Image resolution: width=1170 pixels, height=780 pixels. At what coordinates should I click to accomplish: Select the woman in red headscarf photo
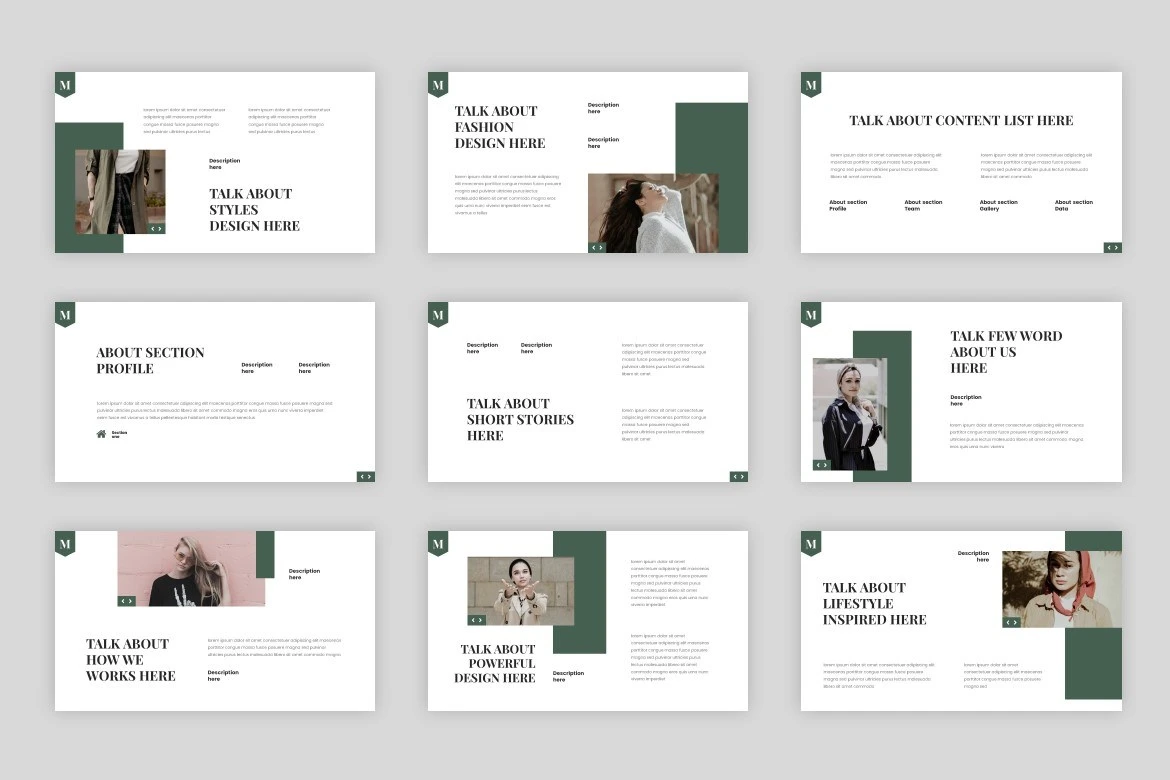1040,588
